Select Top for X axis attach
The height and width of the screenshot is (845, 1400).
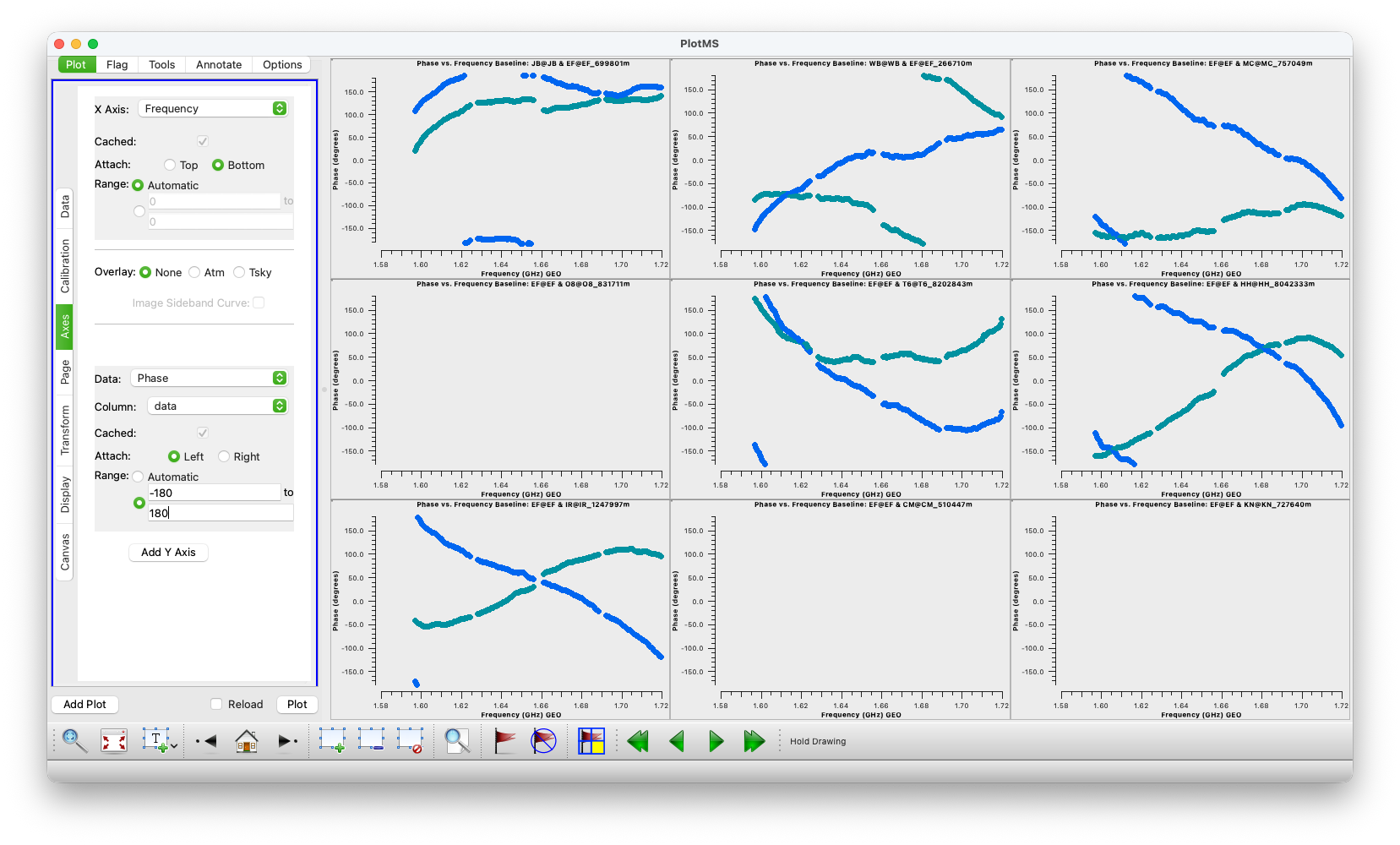pyautogui.click(x=171, y=166)
